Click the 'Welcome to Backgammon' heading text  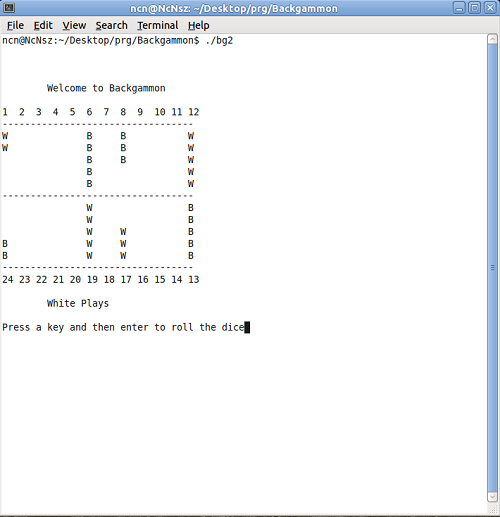(106, 88)
